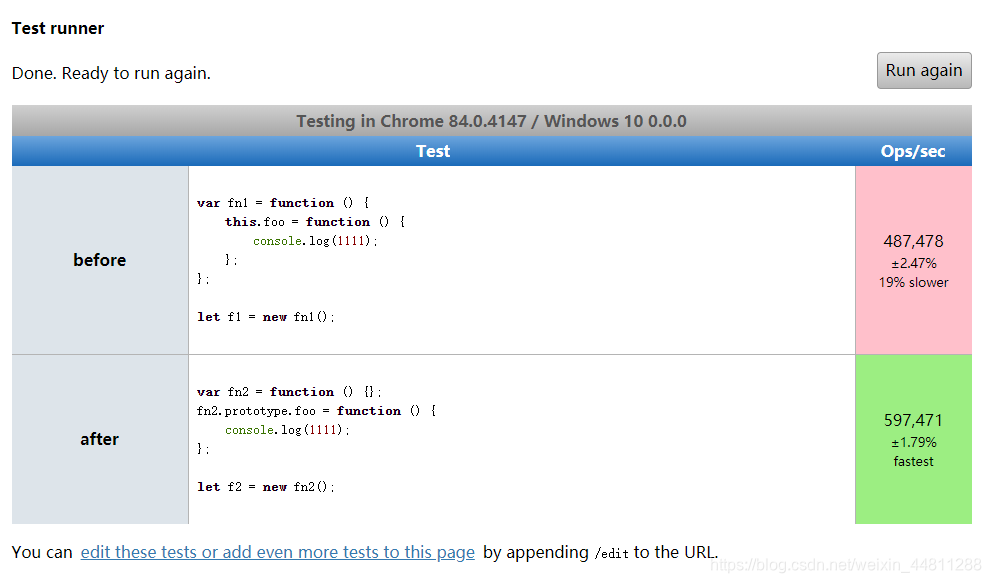Select the 'after' test name cell
Screen dimensions: 991x583
(x=100, y=439)
